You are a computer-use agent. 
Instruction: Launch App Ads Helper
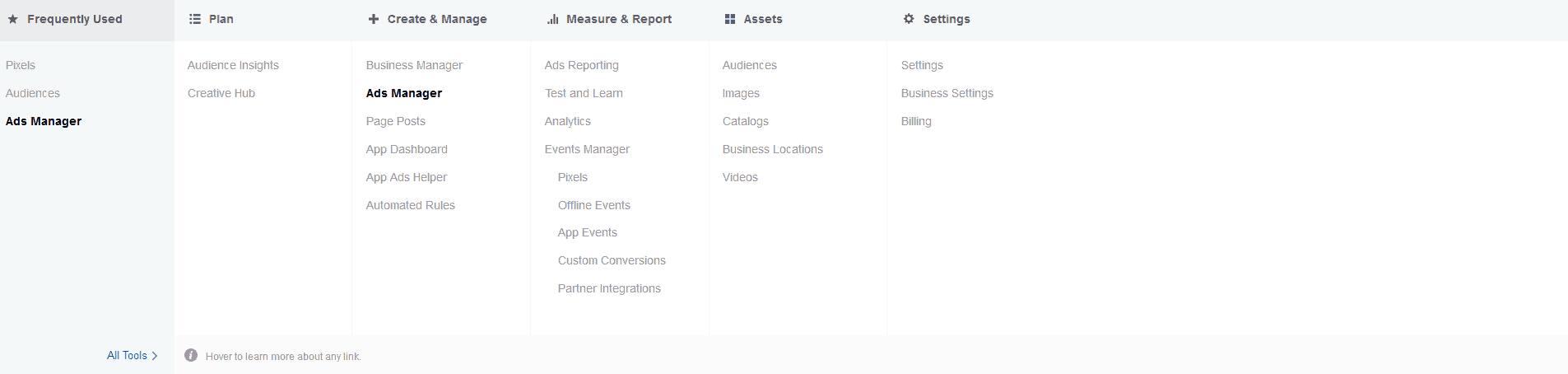[407, 177]
